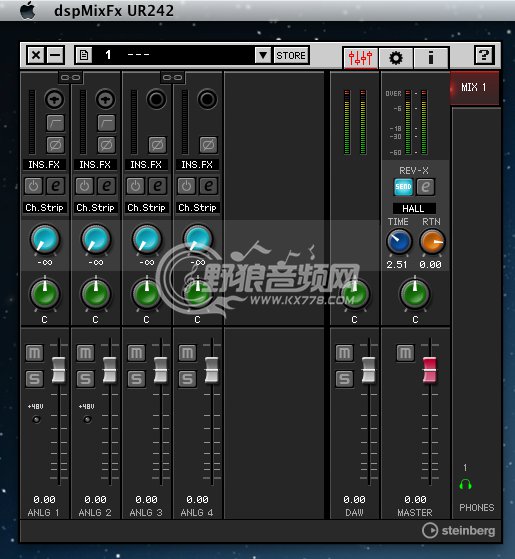Click ANLG 1 reverb send knob
The image size is (515, 559).
(x=45, y=239)
